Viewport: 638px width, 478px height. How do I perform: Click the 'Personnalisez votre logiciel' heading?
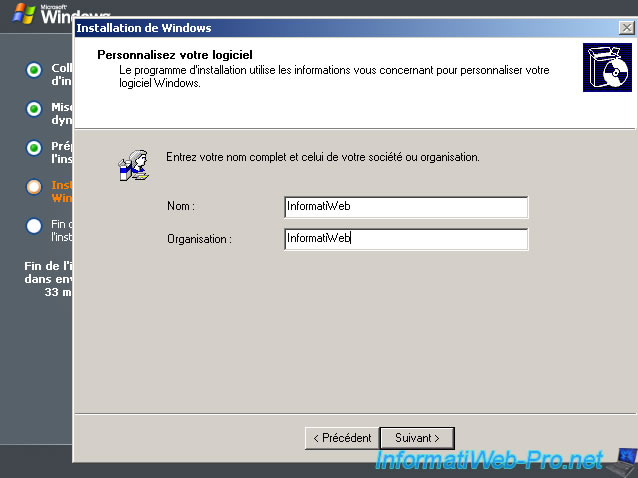pos(175,55)
